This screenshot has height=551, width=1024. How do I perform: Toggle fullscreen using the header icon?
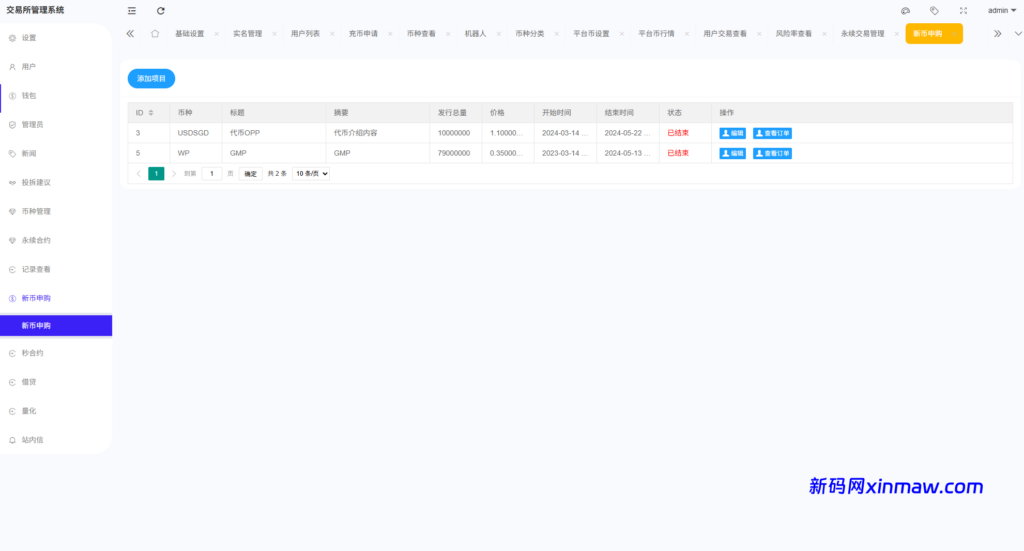963,10
